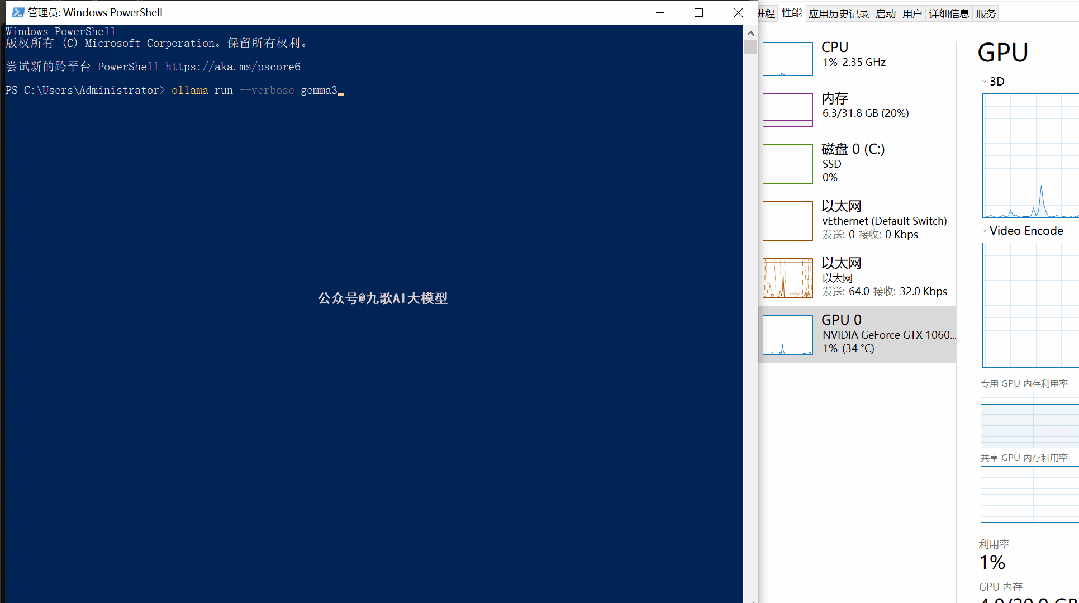Click the large GPU heading
The width and height of the screenshot is (1079, 603).
click(1003, 52)
